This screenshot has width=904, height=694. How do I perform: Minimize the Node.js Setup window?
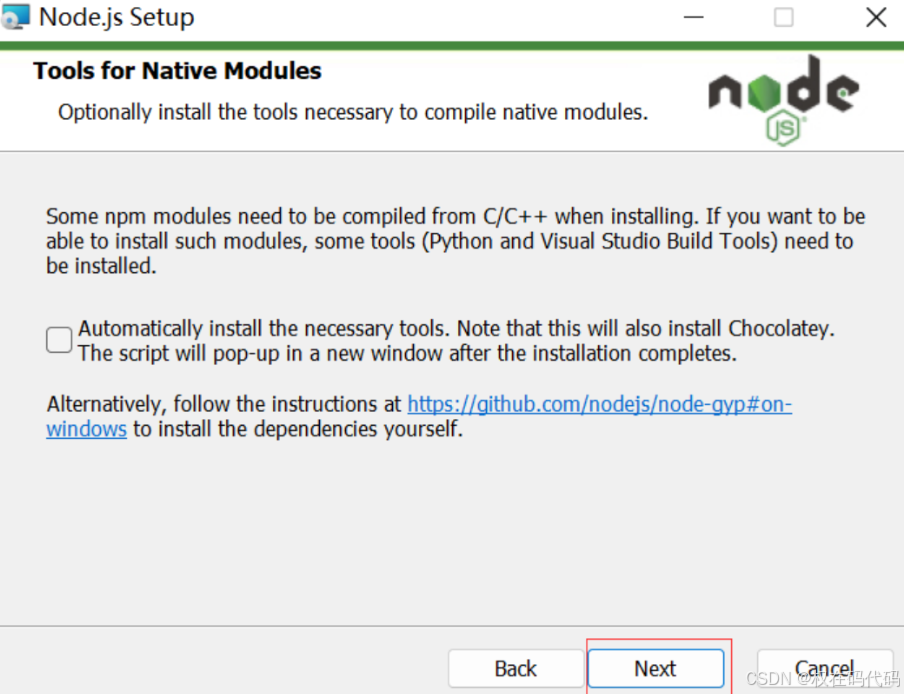[x=693, y=17]
